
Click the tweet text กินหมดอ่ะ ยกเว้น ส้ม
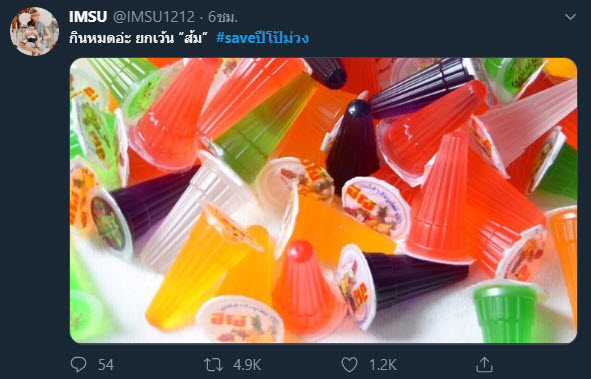click(139, 38)
